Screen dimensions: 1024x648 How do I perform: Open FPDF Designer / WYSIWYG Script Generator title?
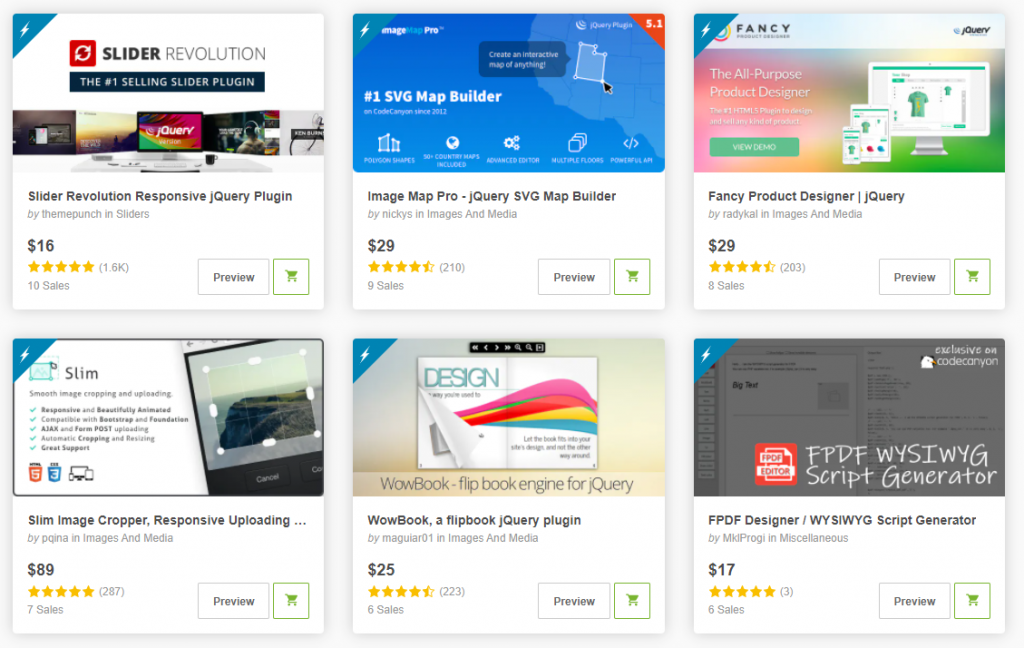tap(842, 520)
